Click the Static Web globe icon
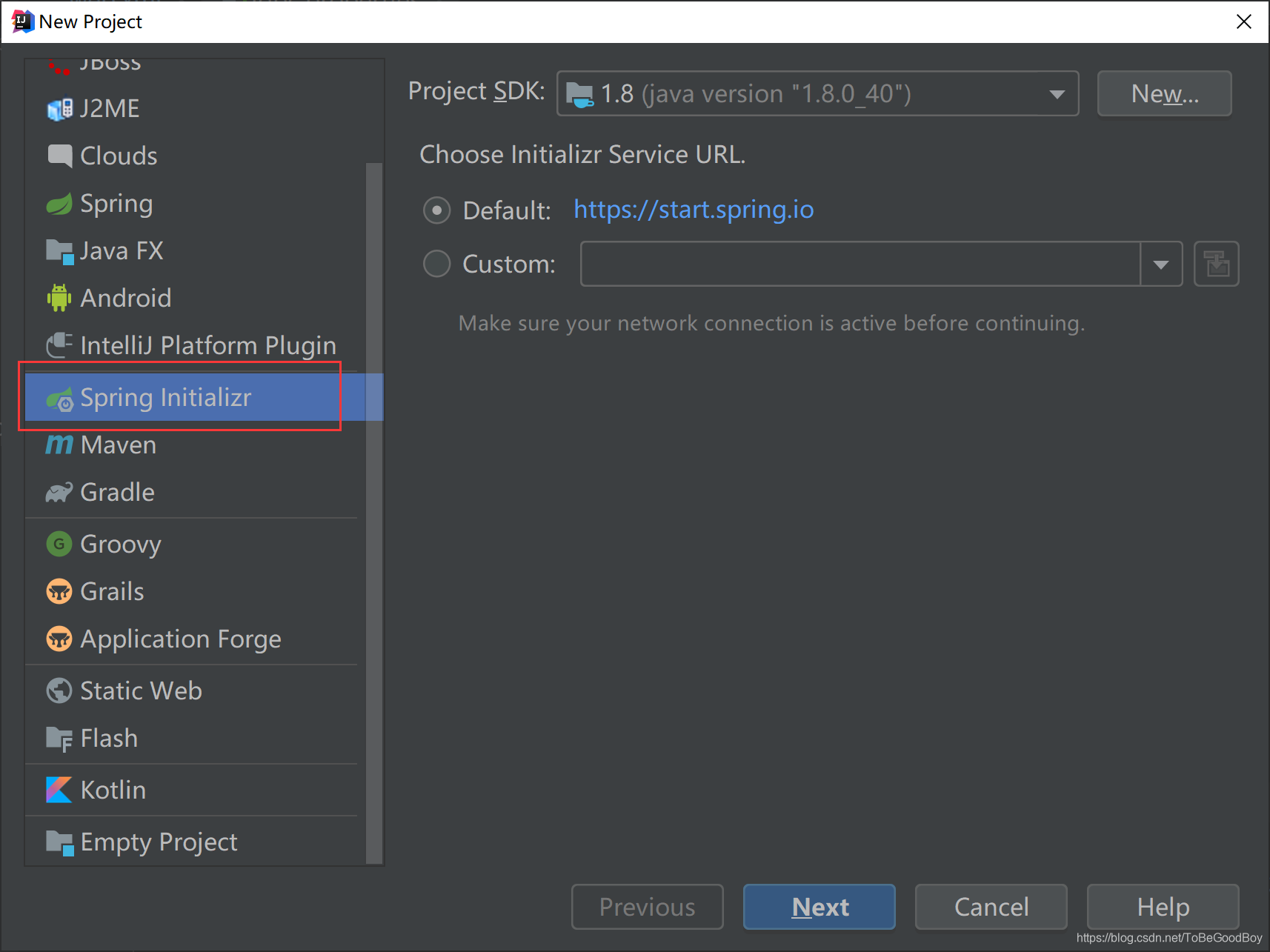This screenshot has height=952, width=1270. pos(59,690)
